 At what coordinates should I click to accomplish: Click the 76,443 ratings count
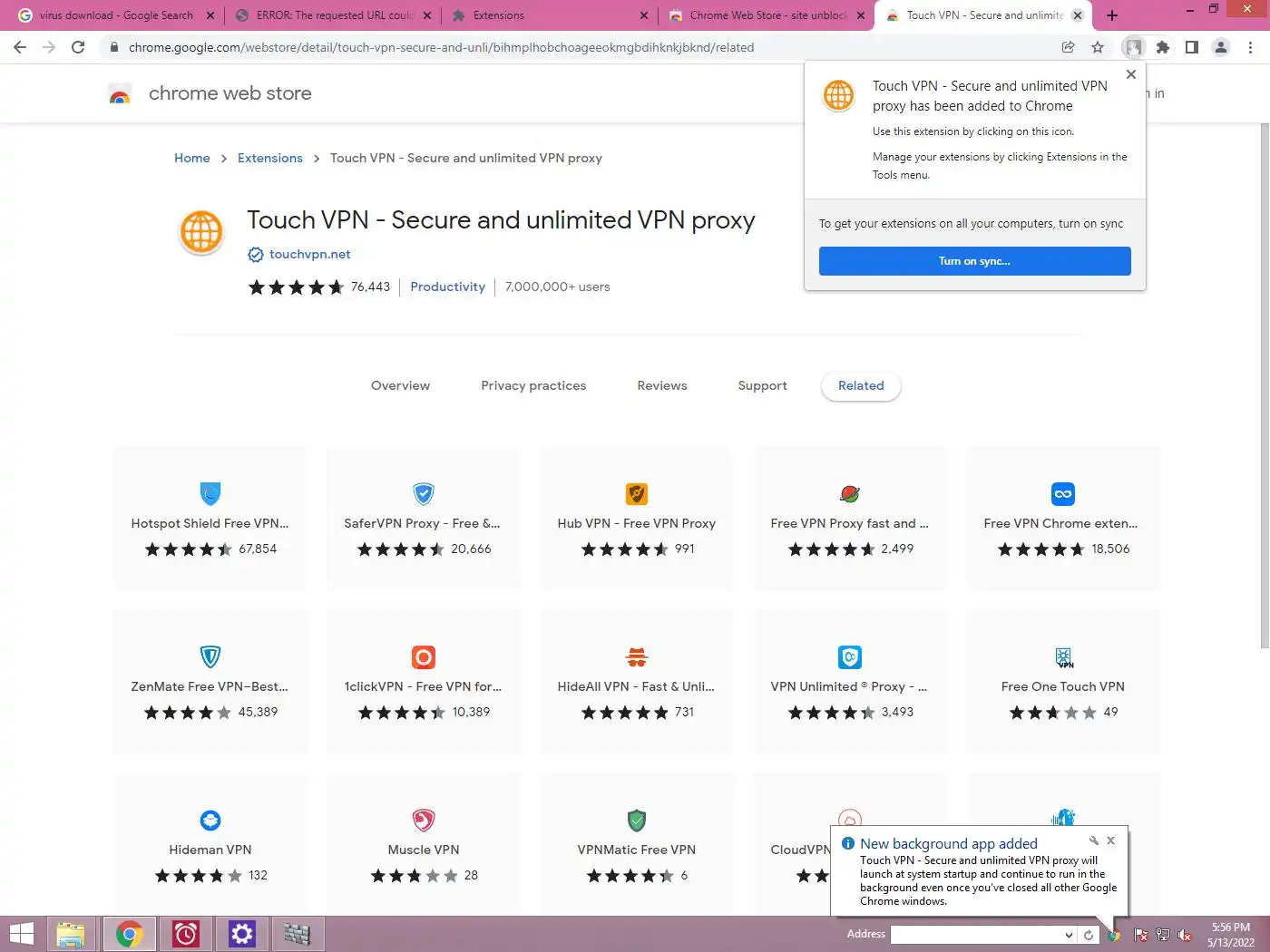point(370,287)
